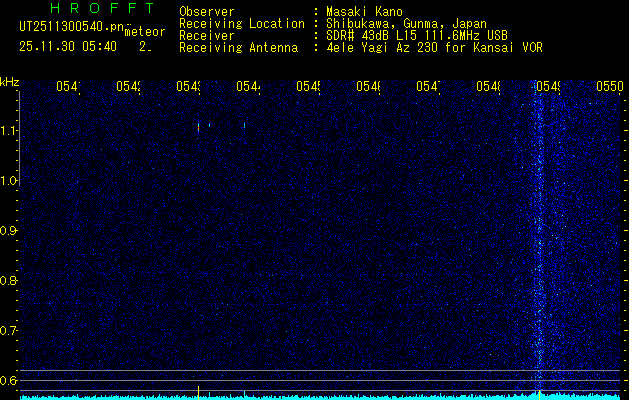Screen dimensions: 629x400
Task: Click the cyan echo near 0544
Action: (x=244, y=125)
